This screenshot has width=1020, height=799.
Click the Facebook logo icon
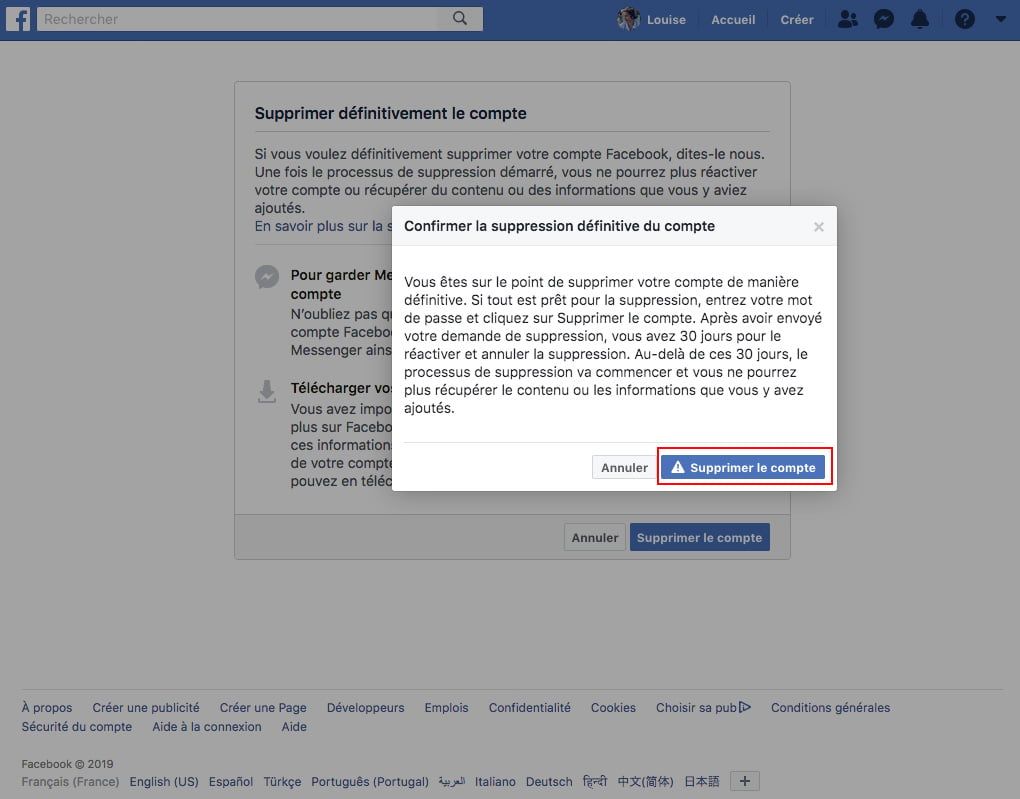point(18,19)
